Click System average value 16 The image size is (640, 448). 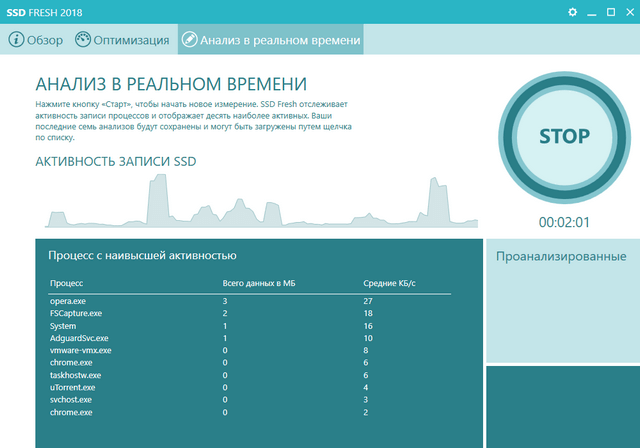click(368, 326)
